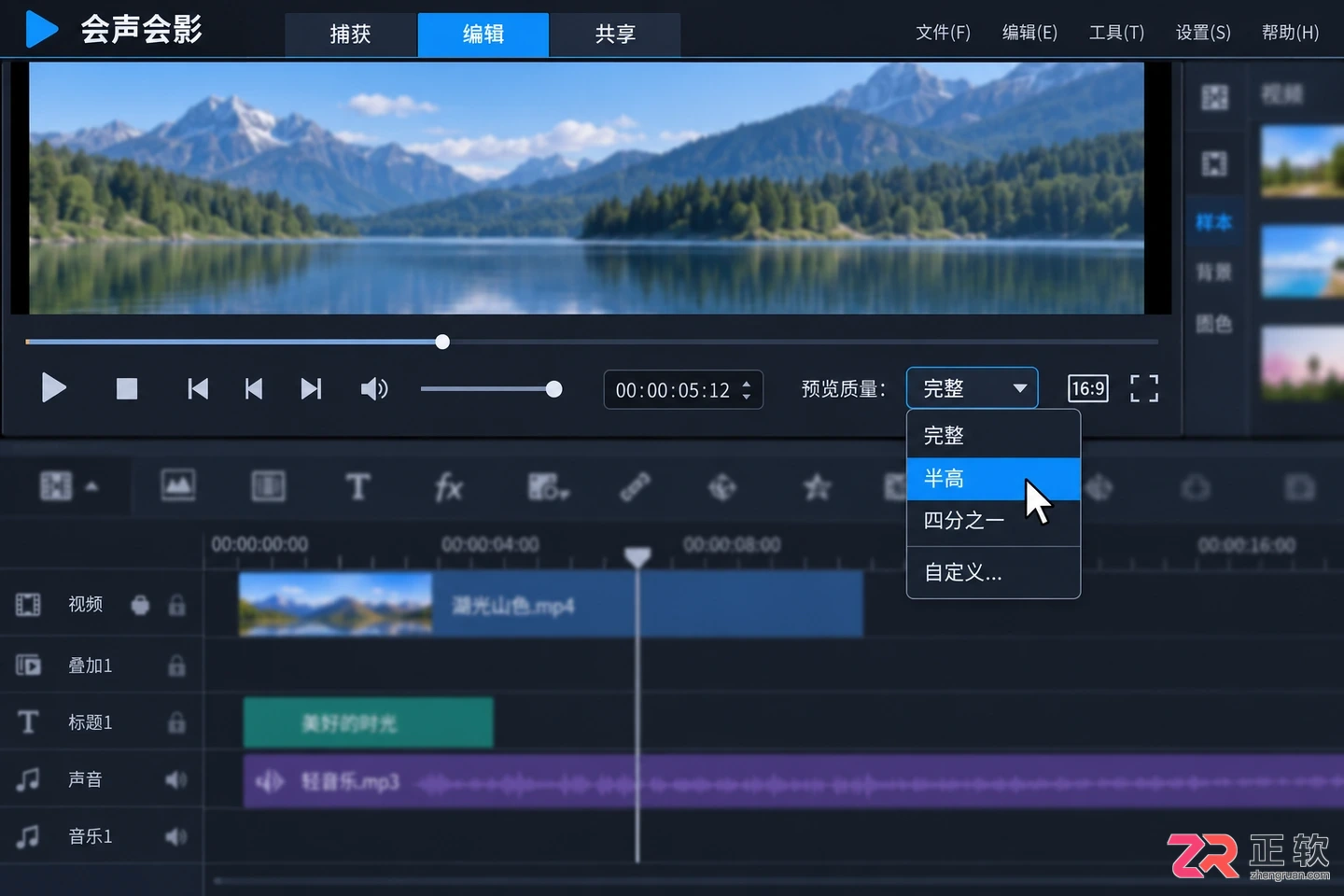
Task: Click the star icon in toolbar
Action: point(818,486)
